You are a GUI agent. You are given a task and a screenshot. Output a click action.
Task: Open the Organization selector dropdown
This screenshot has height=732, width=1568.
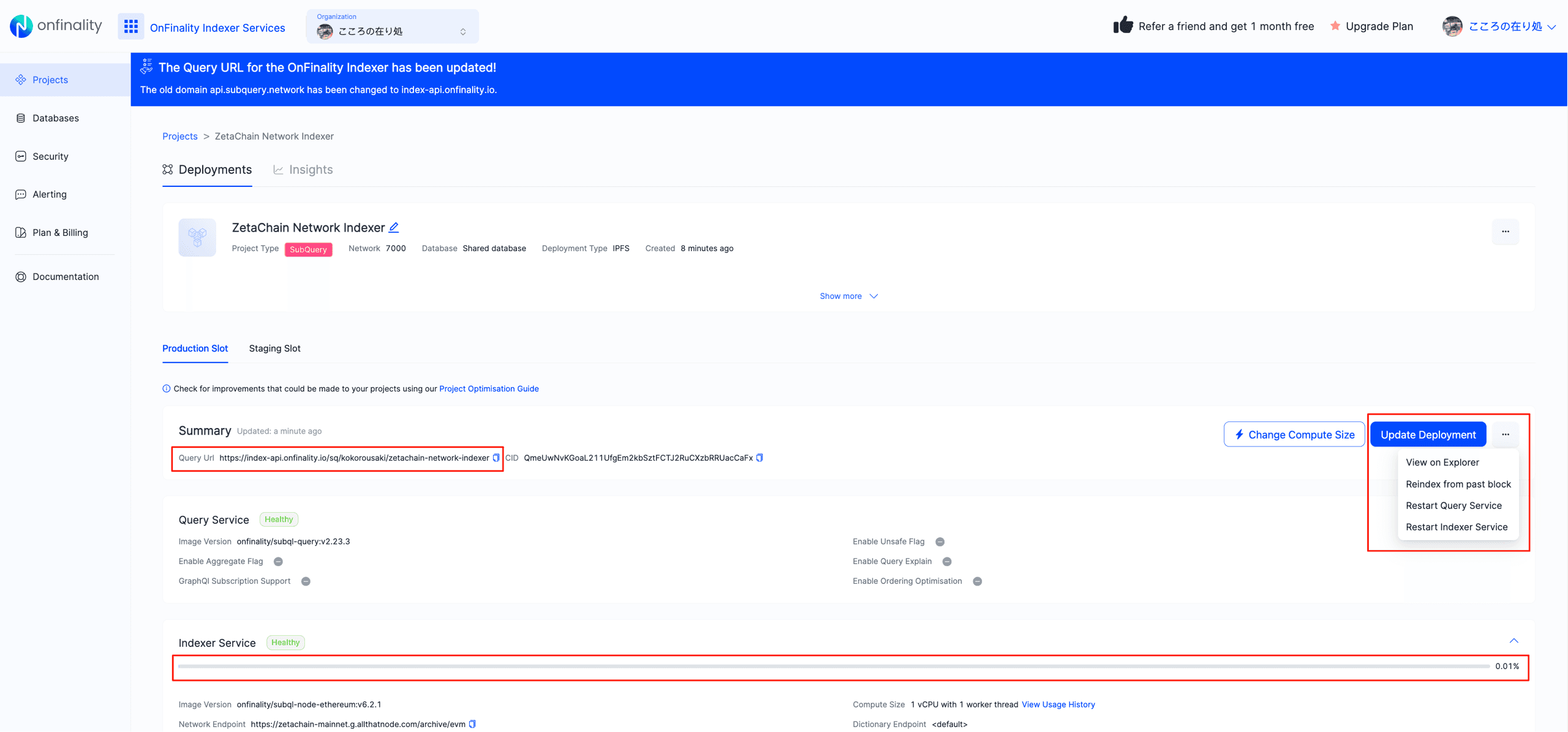coord(392,26)
